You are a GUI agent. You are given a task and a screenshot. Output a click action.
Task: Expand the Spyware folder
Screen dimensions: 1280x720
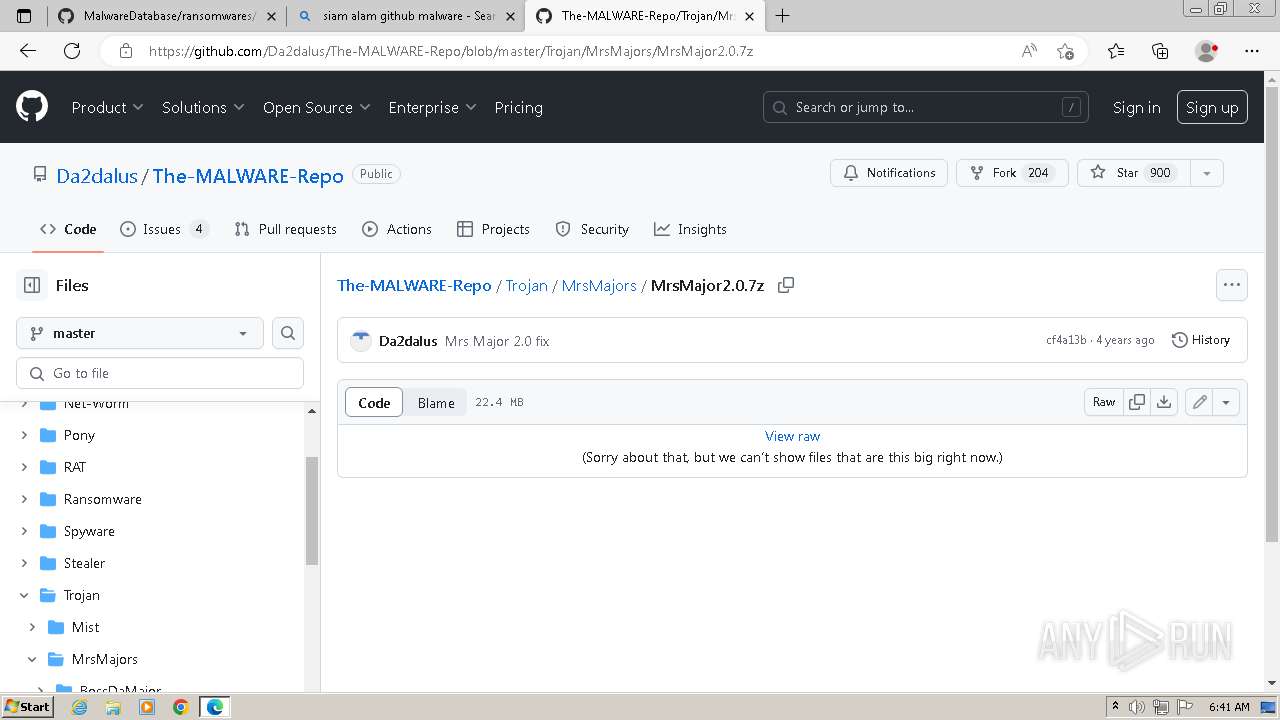pyautogui.click(x=24, y=531)
